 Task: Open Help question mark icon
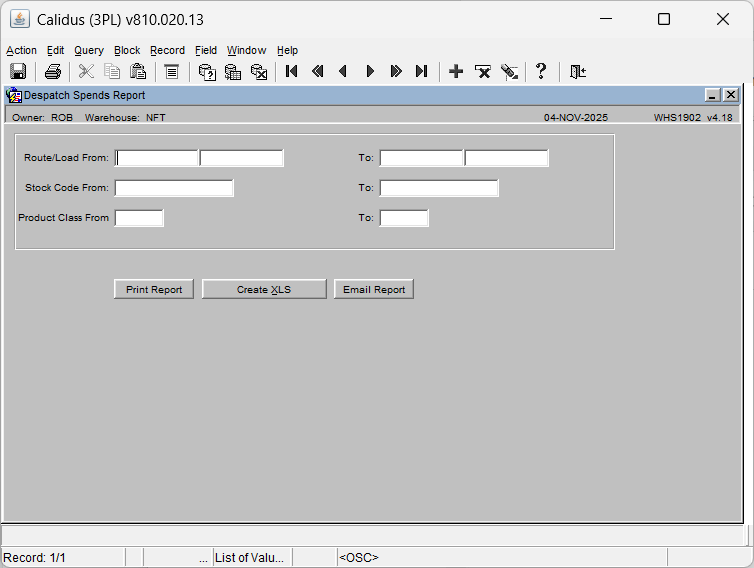[541, 71]
